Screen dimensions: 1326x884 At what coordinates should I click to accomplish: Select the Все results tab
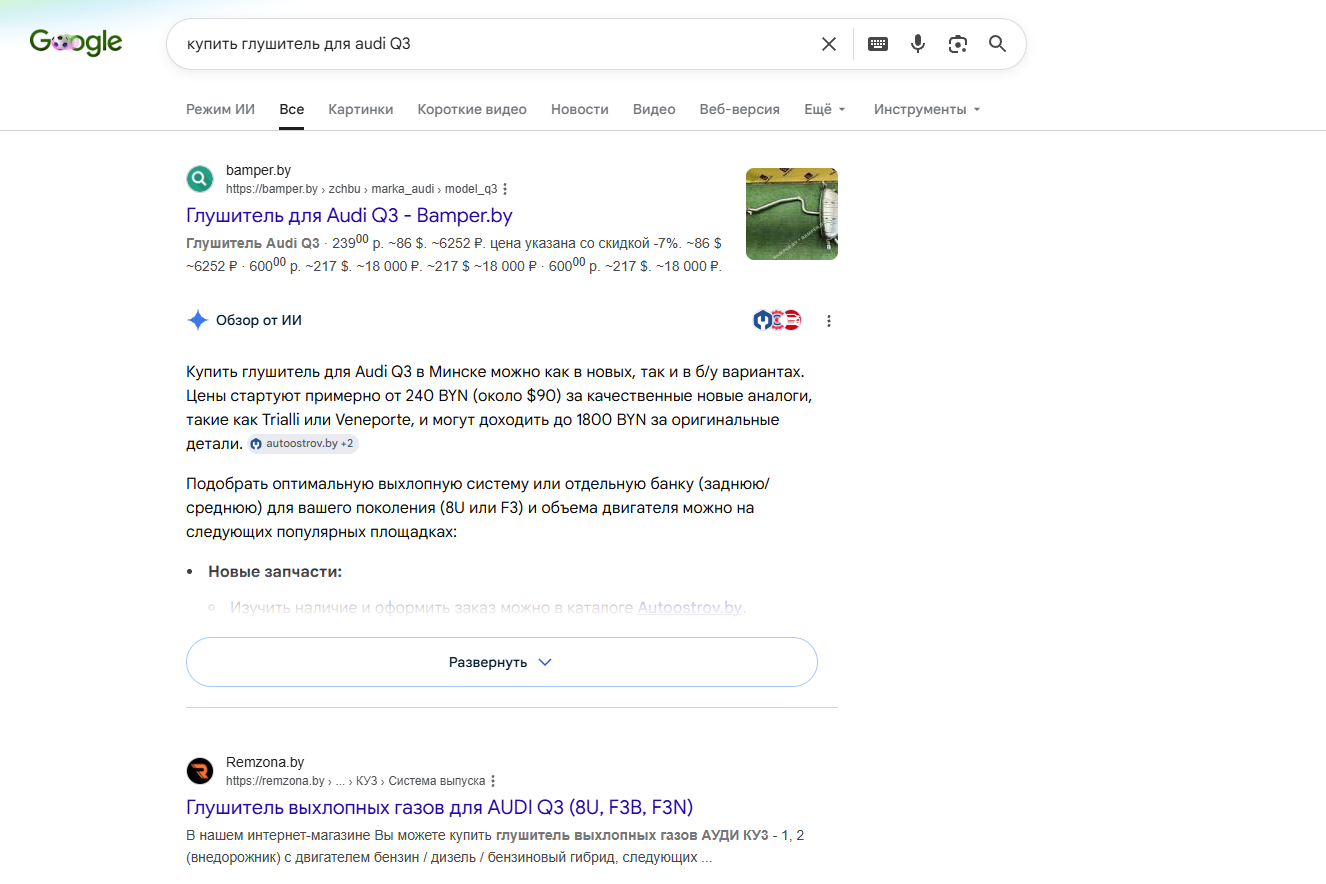coord(292,109)
